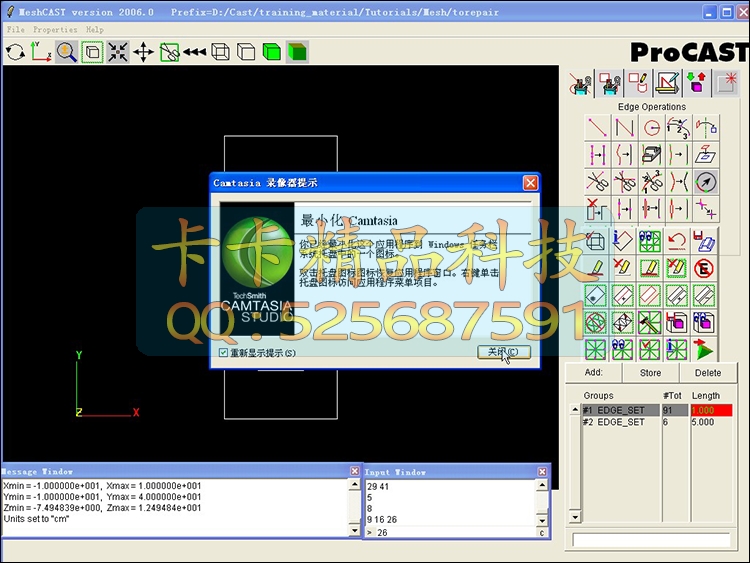Viewport: 750px width, 563px height.
Task: Click the Input Window command entry field
Action: click(450, 532)
